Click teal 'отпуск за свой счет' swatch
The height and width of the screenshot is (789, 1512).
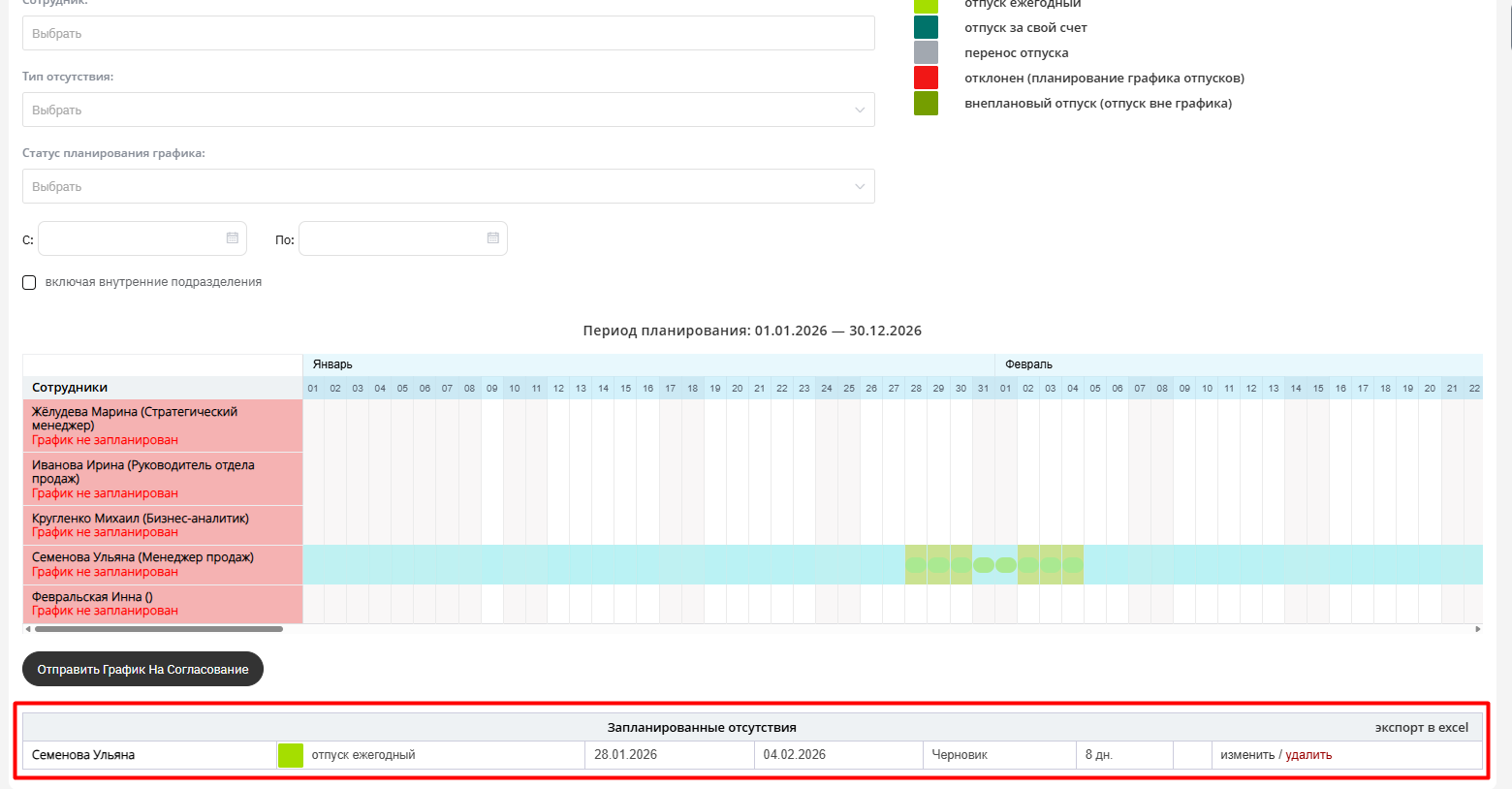tap(926, 27)
